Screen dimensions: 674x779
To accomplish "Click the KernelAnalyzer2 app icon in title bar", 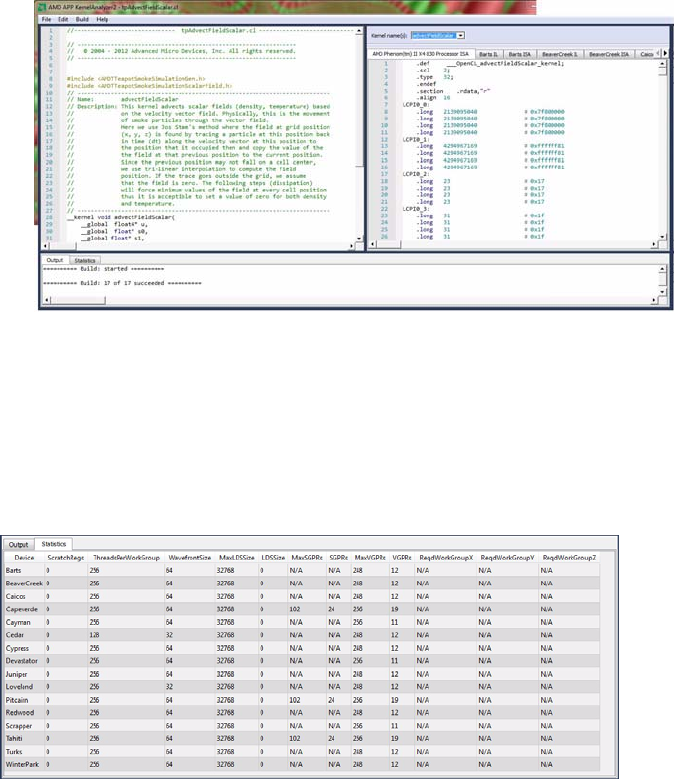I will click(42, 7).
